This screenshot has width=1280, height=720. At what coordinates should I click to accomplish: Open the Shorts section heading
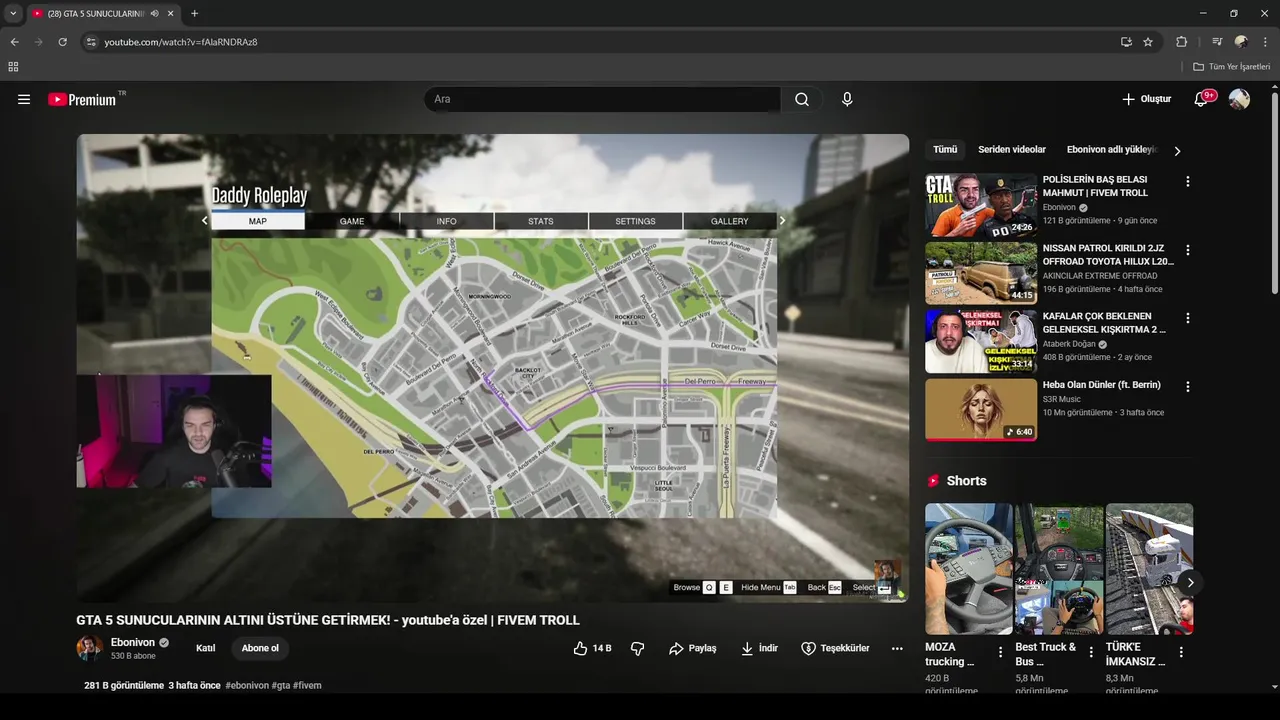[x=956, y=481]
